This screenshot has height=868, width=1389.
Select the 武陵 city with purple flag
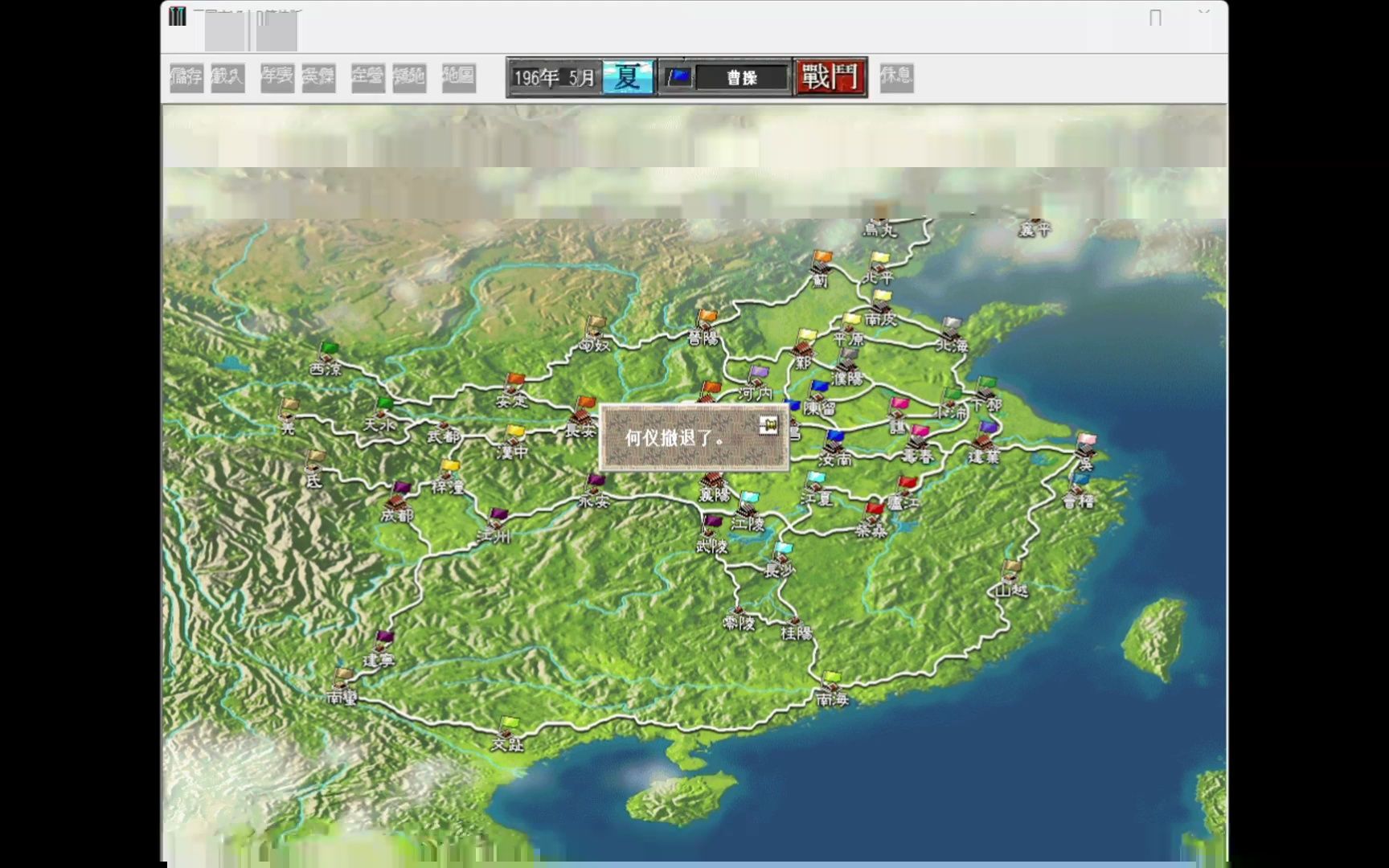point(712,534)
